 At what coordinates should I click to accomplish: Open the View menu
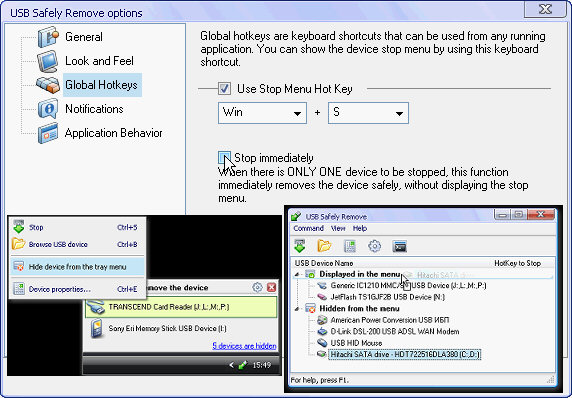click(338, 228)
